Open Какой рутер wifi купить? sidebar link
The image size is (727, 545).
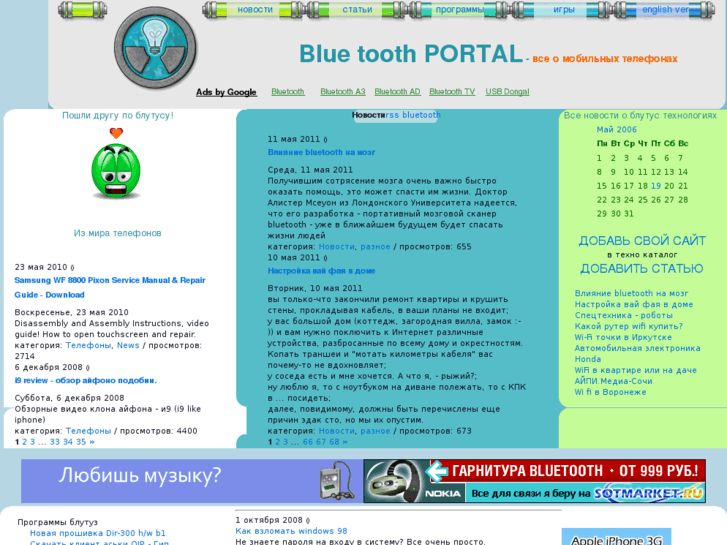click(629, 326)
